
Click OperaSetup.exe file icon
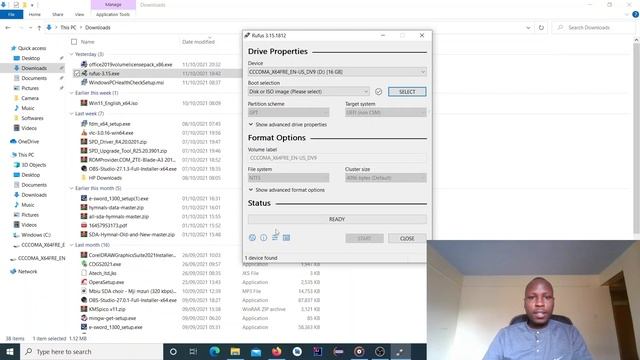[84, 282]
